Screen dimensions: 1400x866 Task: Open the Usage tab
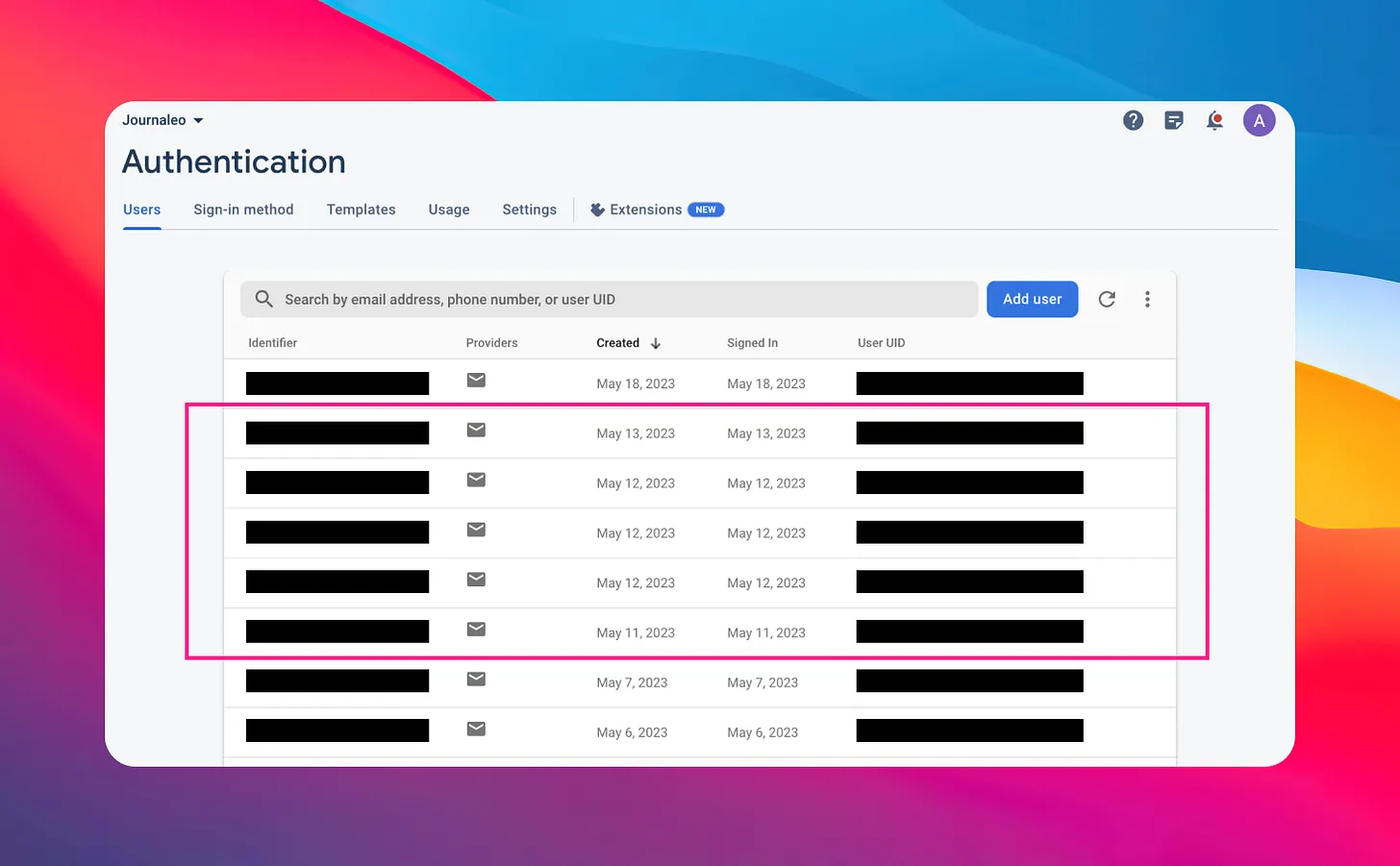point(449,210)
